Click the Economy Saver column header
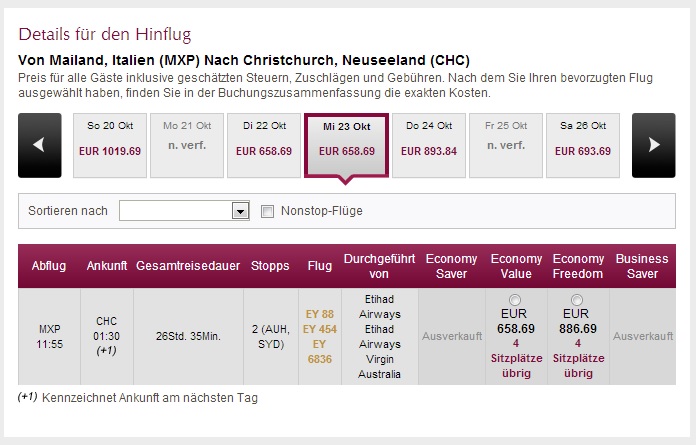The image size is (696, 445). [x=451, y=266]
